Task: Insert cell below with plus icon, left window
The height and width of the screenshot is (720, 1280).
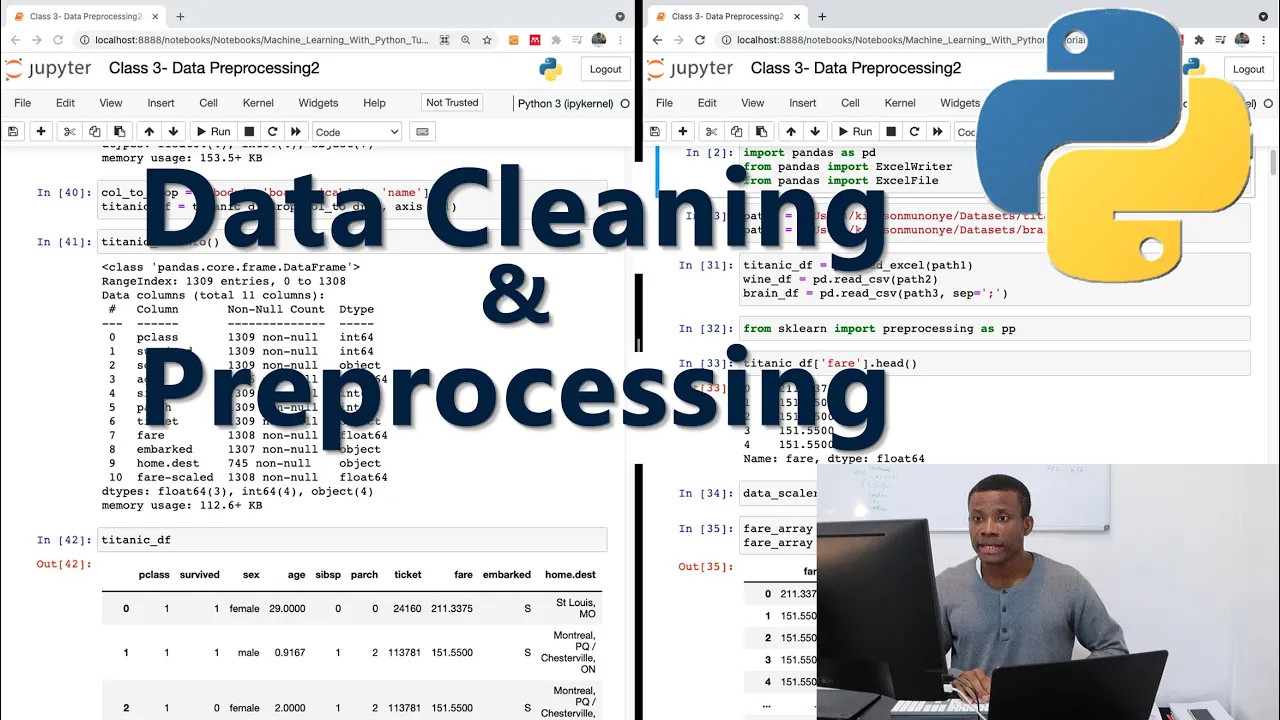Action: [41, 131]
